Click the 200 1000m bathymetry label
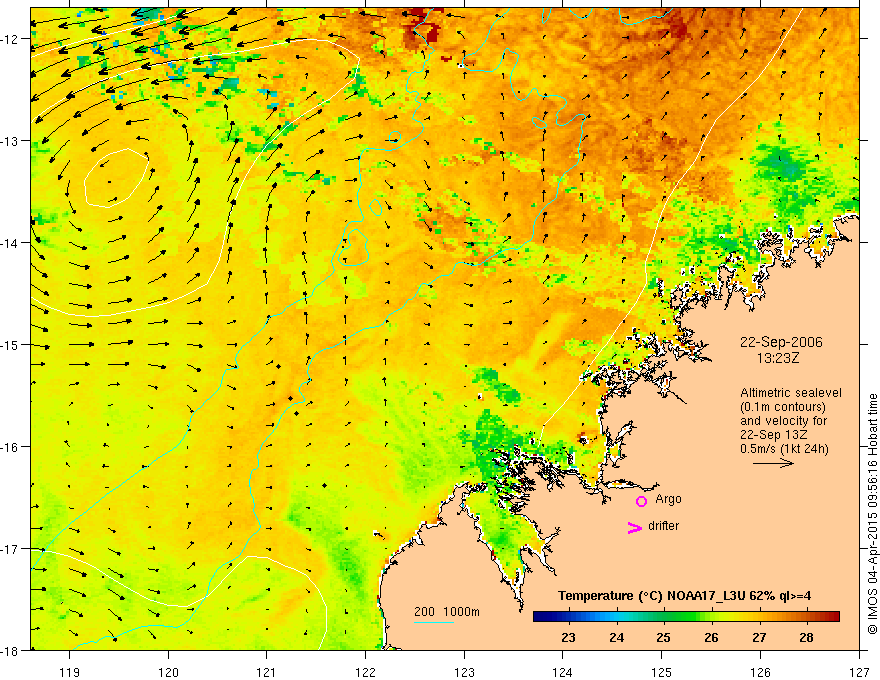The image size is (880, 680). tap(447, 612)
